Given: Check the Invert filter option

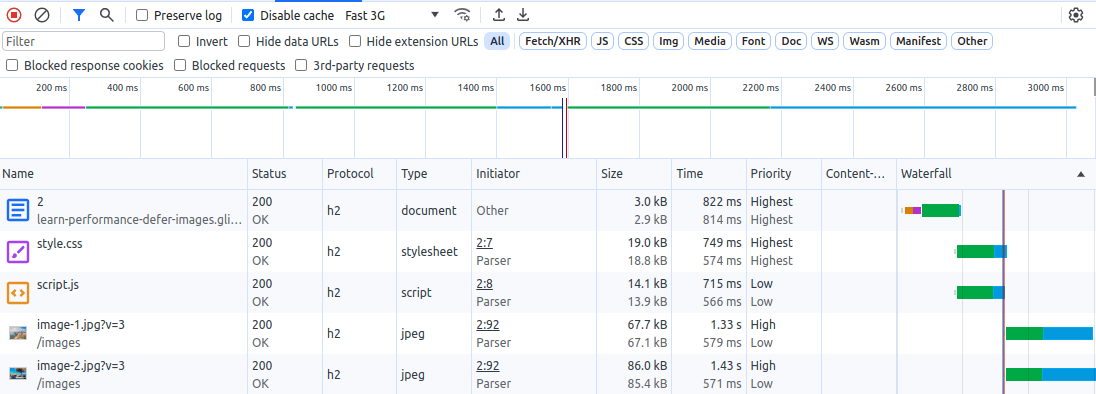Looking at the screenshot, I should 184,41.
